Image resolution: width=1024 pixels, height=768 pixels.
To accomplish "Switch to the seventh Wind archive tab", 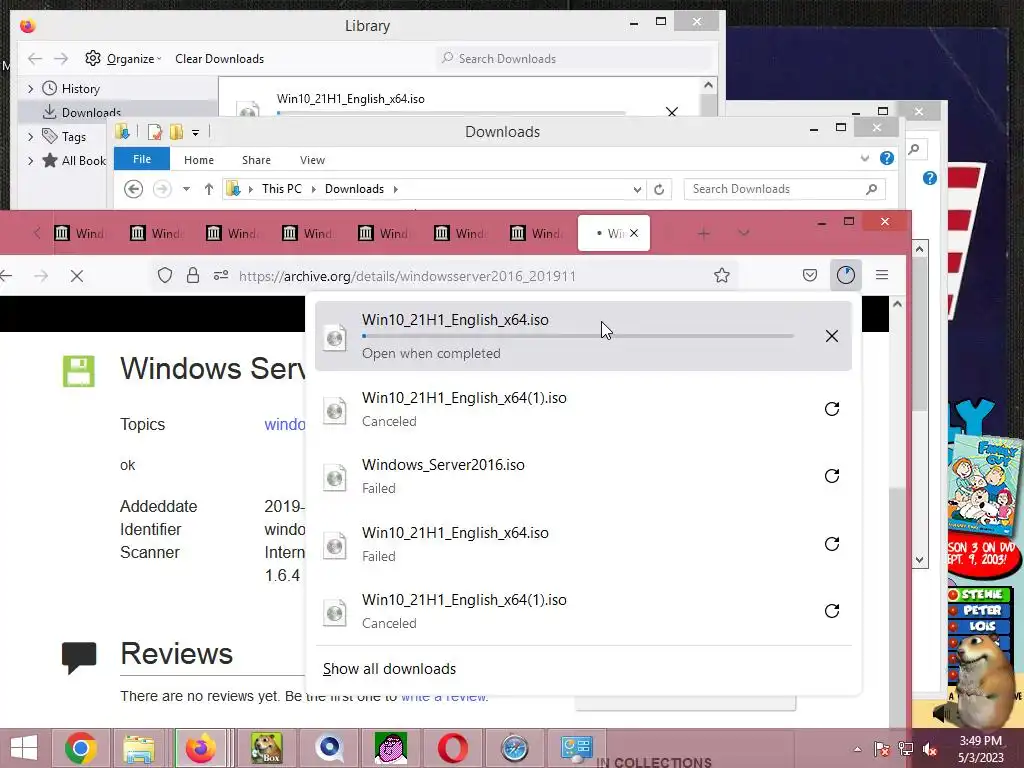I will 535,233.
